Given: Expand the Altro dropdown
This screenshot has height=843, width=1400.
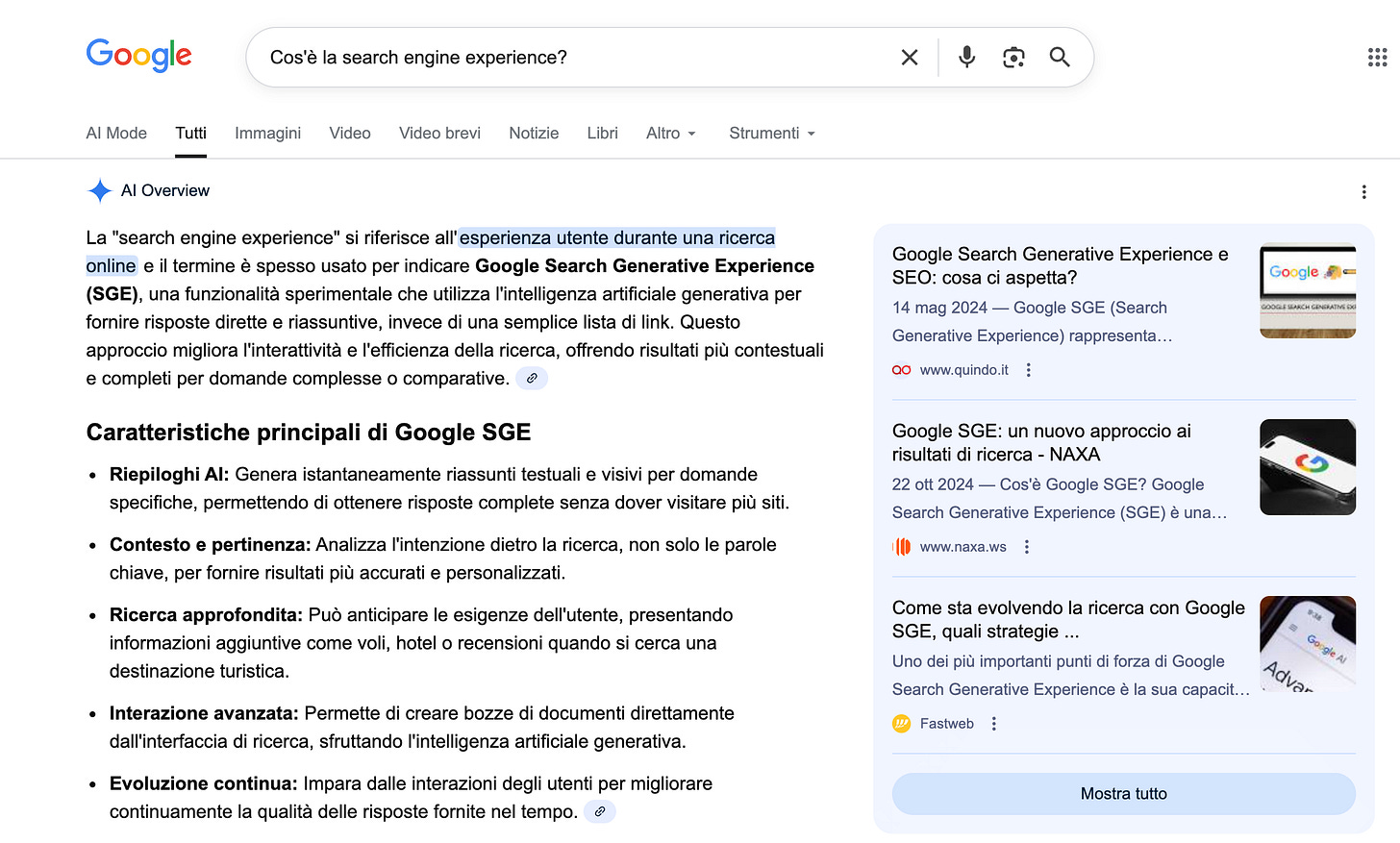Looking at the screenshot, I should click(671, 134).
